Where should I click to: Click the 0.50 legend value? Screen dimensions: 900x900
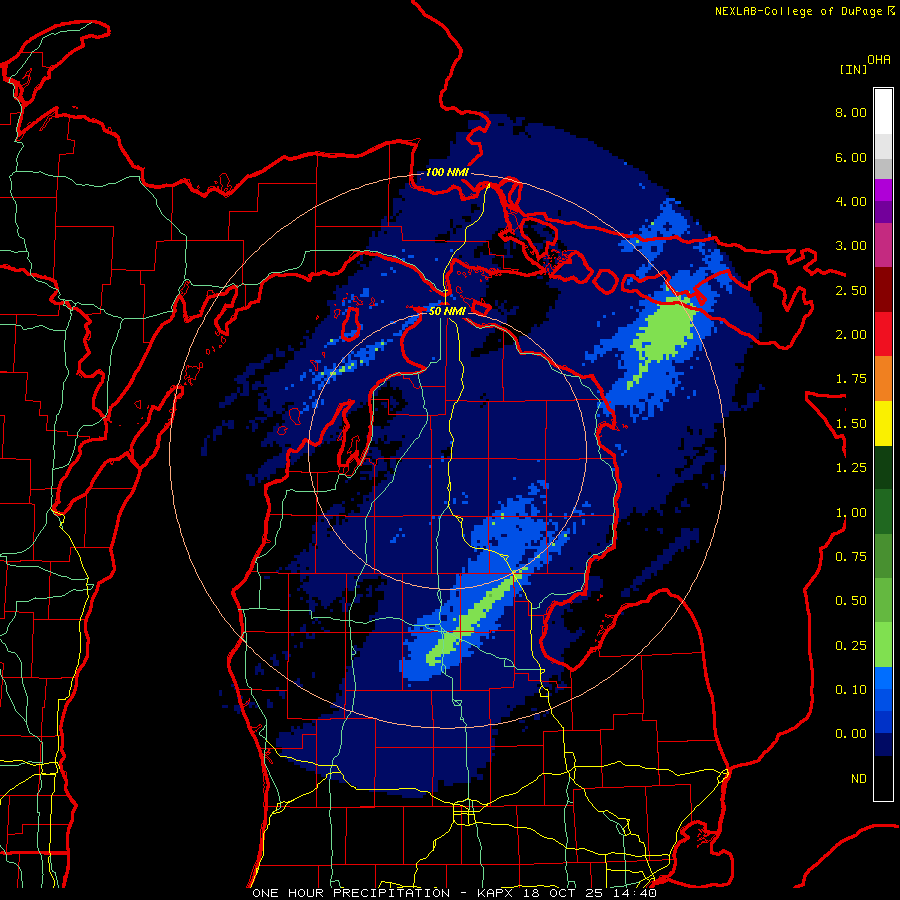(851, 601)
